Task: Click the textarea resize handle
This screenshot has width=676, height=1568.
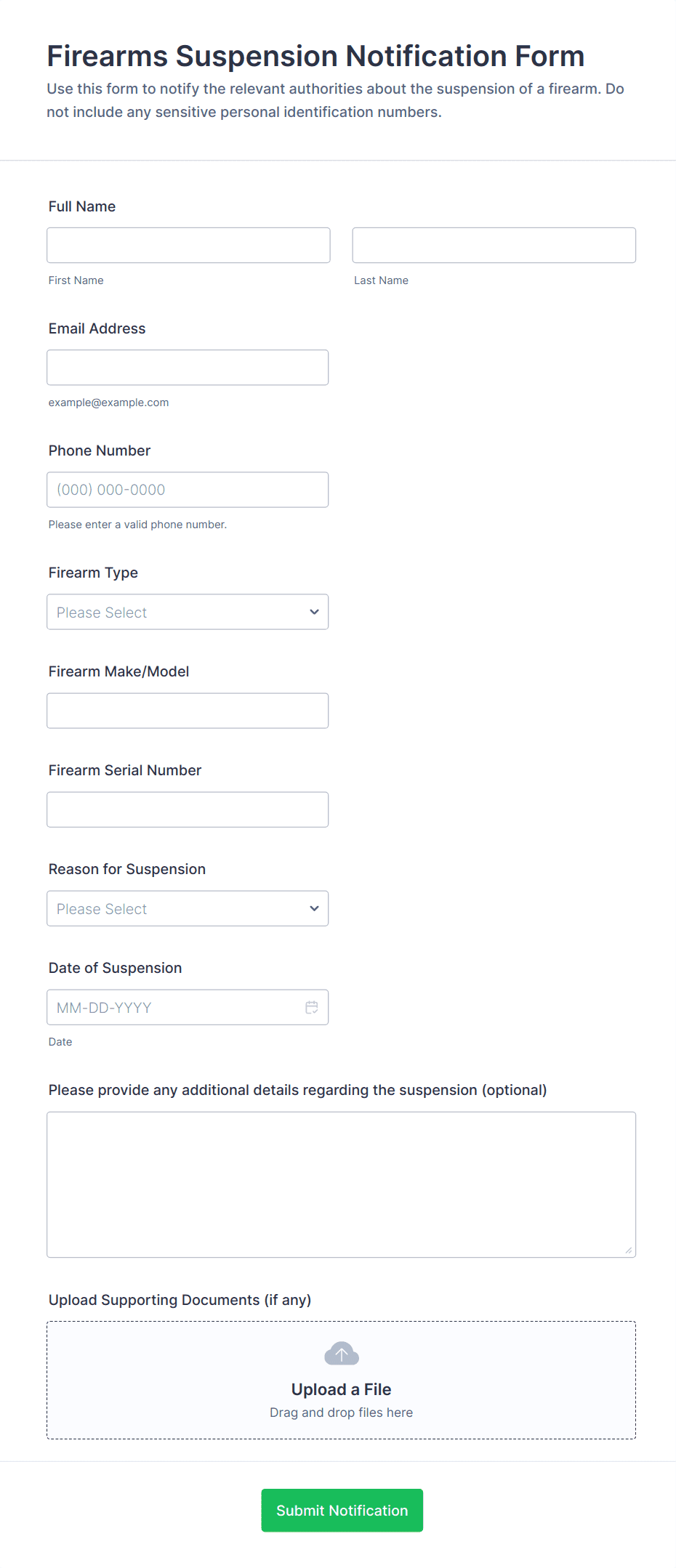Action: point(628,1250)
